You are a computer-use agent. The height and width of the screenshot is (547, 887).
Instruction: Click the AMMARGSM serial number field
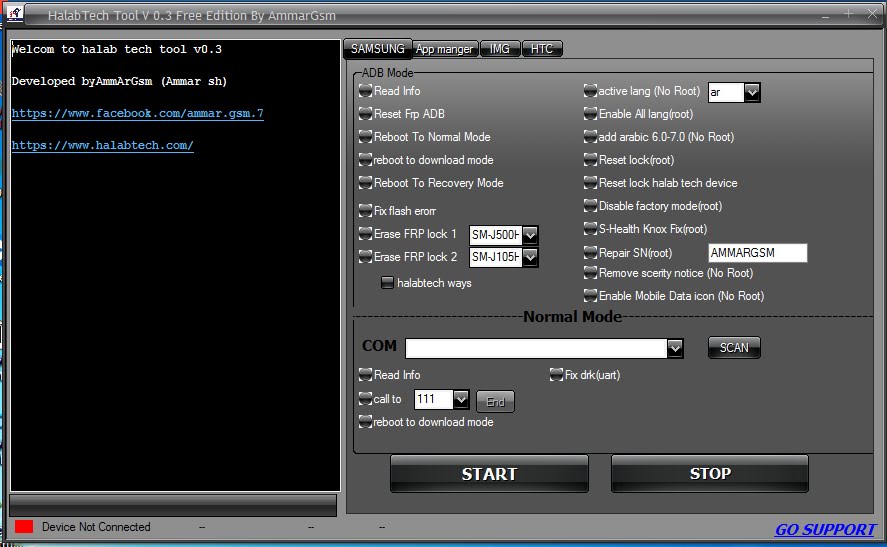[x=757, y=253]
